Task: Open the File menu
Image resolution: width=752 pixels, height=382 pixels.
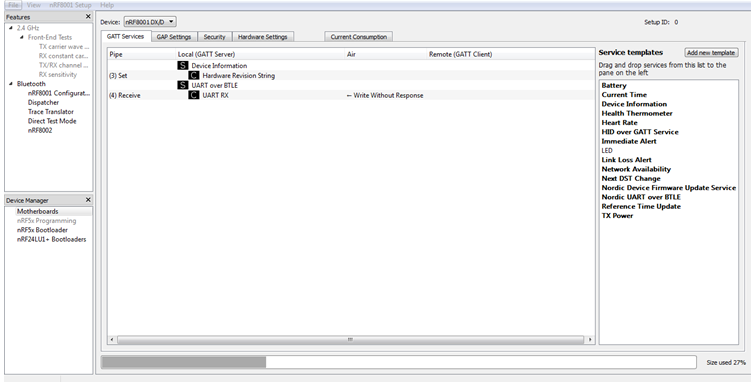Action: coord(13,5)
